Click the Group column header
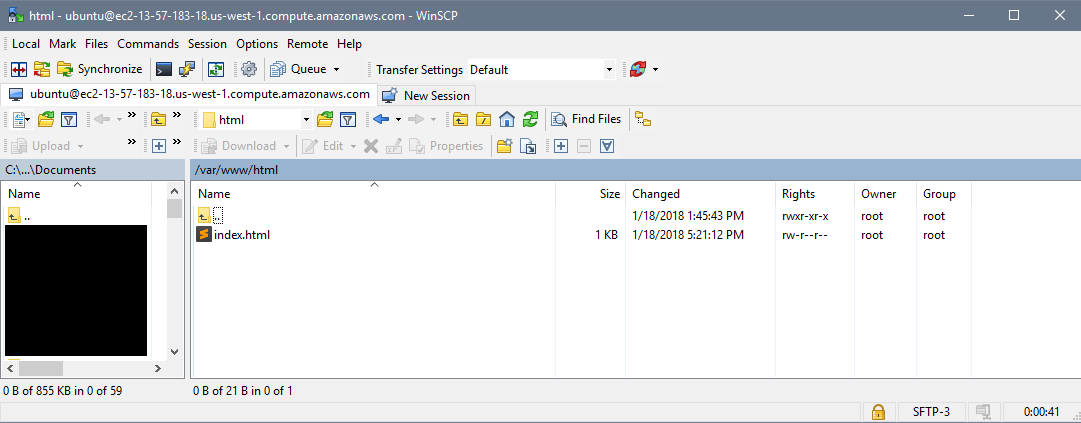This screenshot has width=1081, height=423. tap(944, 194)
